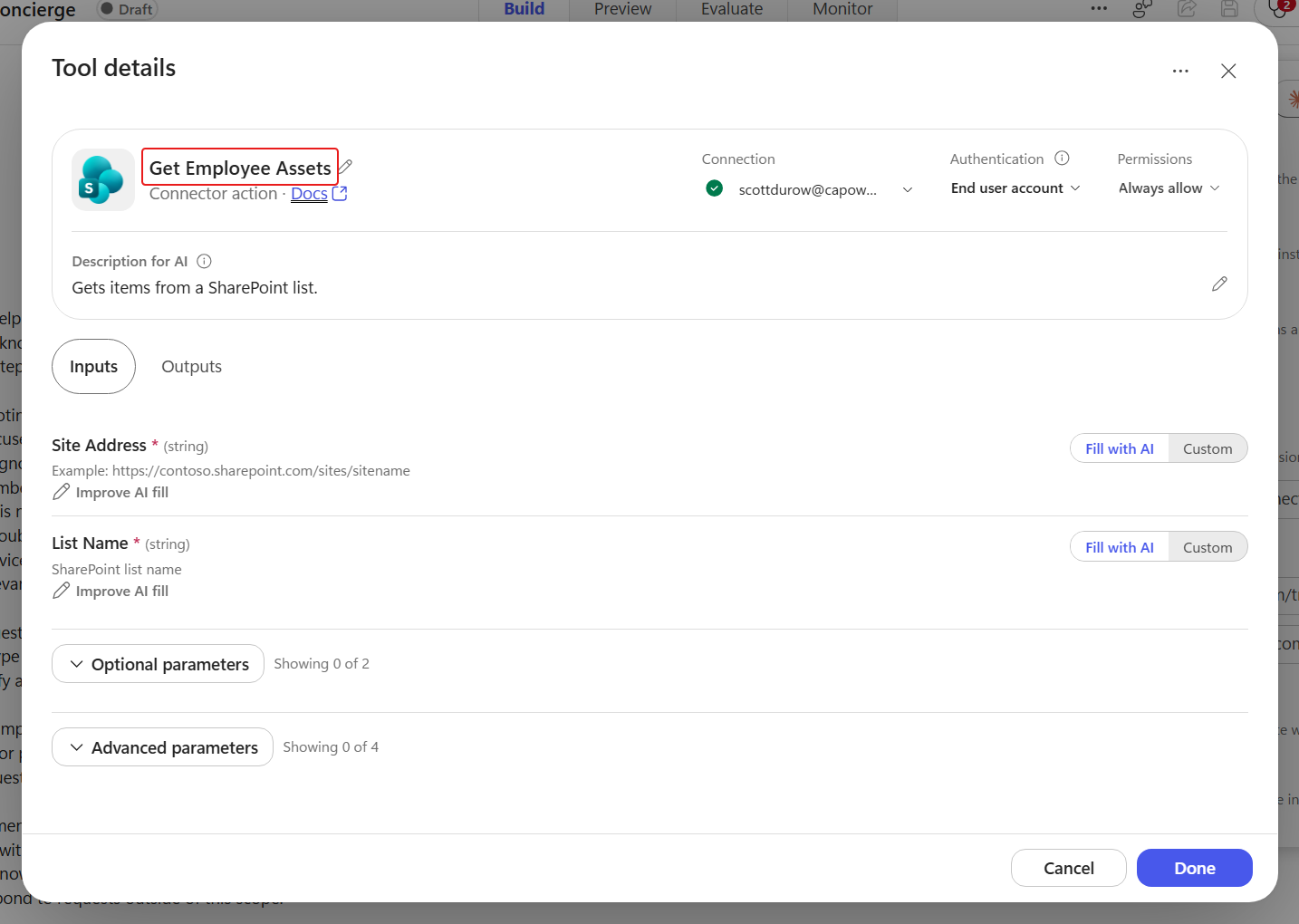The height and width of the screenshot is (924, 1299).
Task: Open the Monitor tab
Action: (x=842, y=9)
